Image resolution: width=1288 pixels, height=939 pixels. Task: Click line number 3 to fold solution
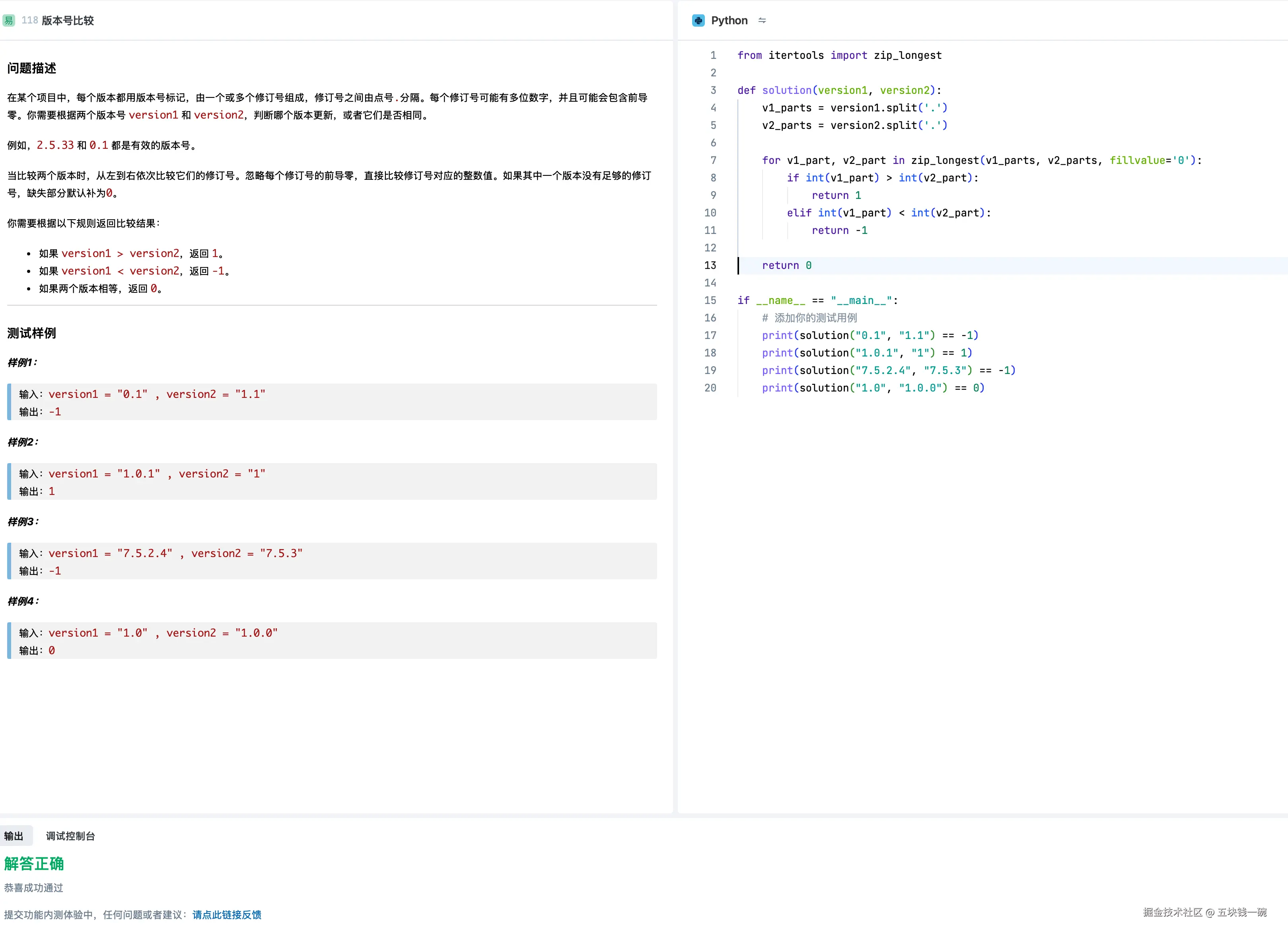coord(713,90)
